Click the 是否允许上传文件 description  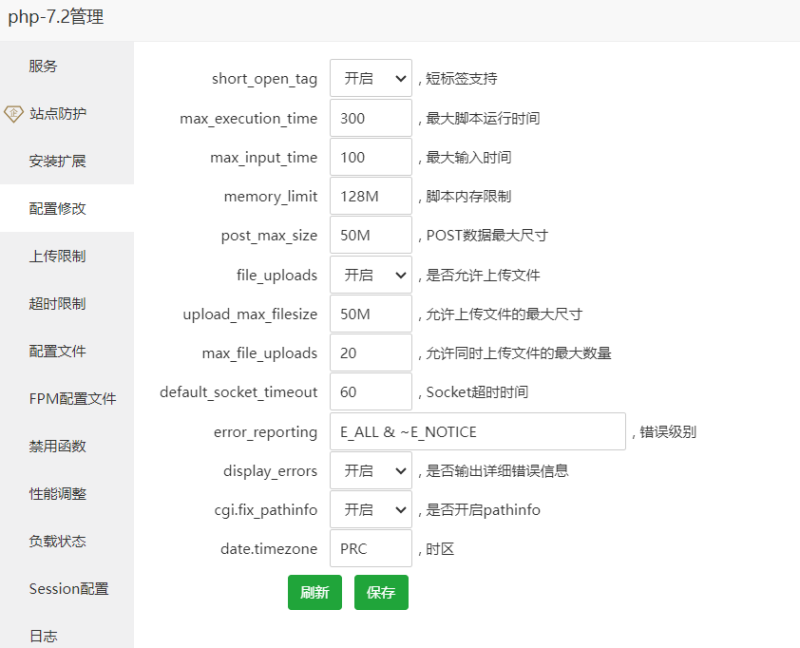click(483, 275)
